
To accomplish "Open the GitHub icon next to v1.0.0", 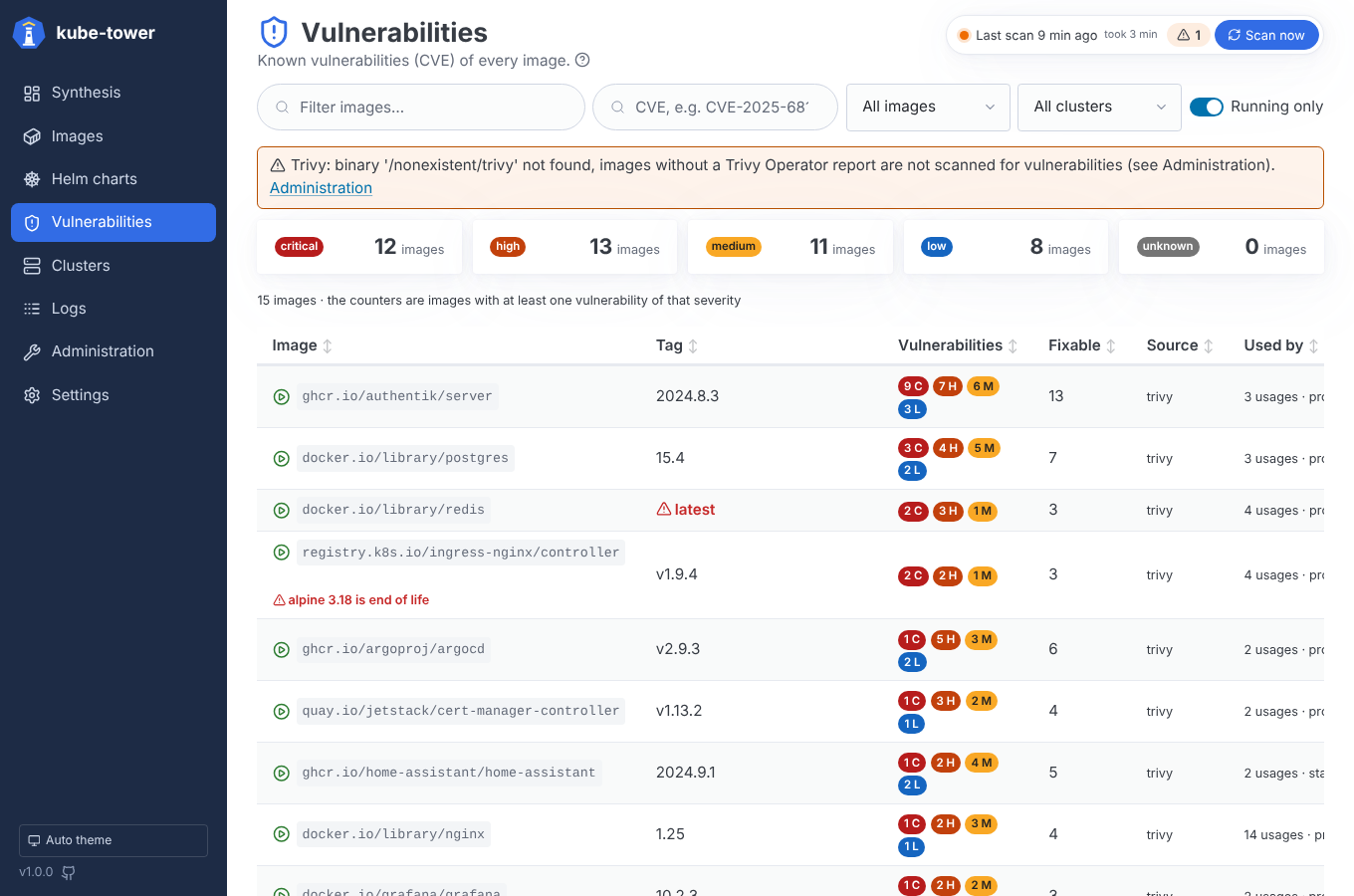I will coord(69,872).
